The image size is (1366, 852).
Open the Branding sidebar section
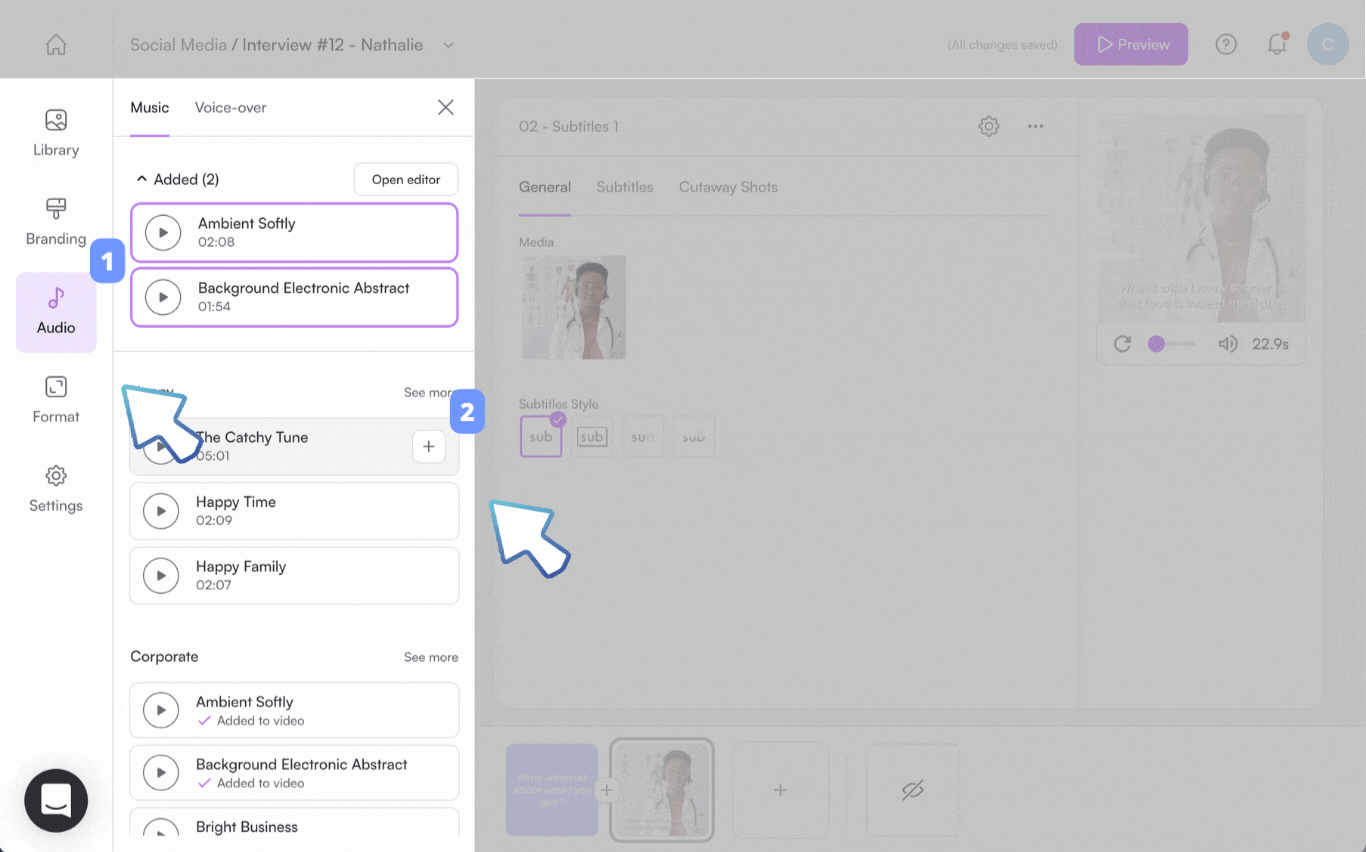point(56,222)
